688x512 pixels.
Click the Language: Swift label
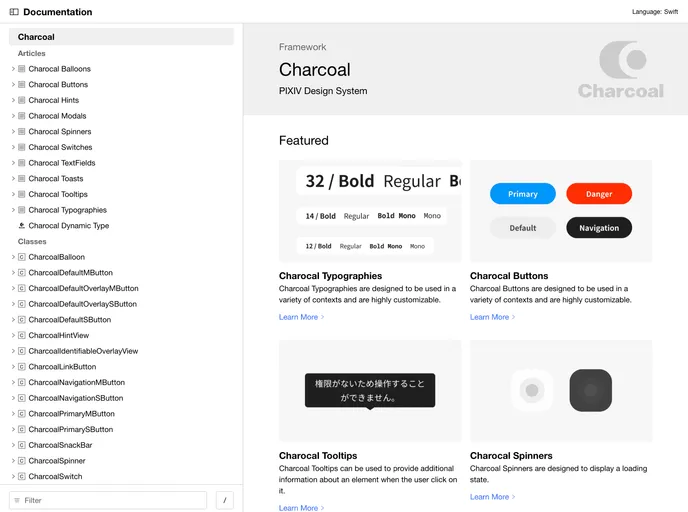(655, 12)
